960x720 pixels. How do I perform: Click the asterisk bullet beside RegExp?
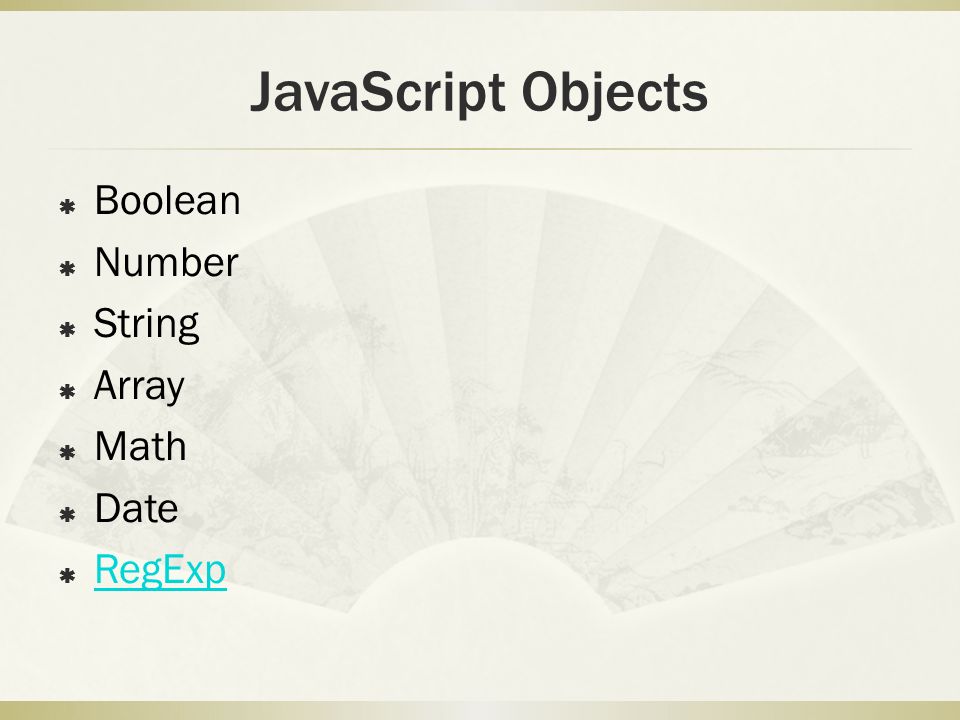tap(67, 576)
